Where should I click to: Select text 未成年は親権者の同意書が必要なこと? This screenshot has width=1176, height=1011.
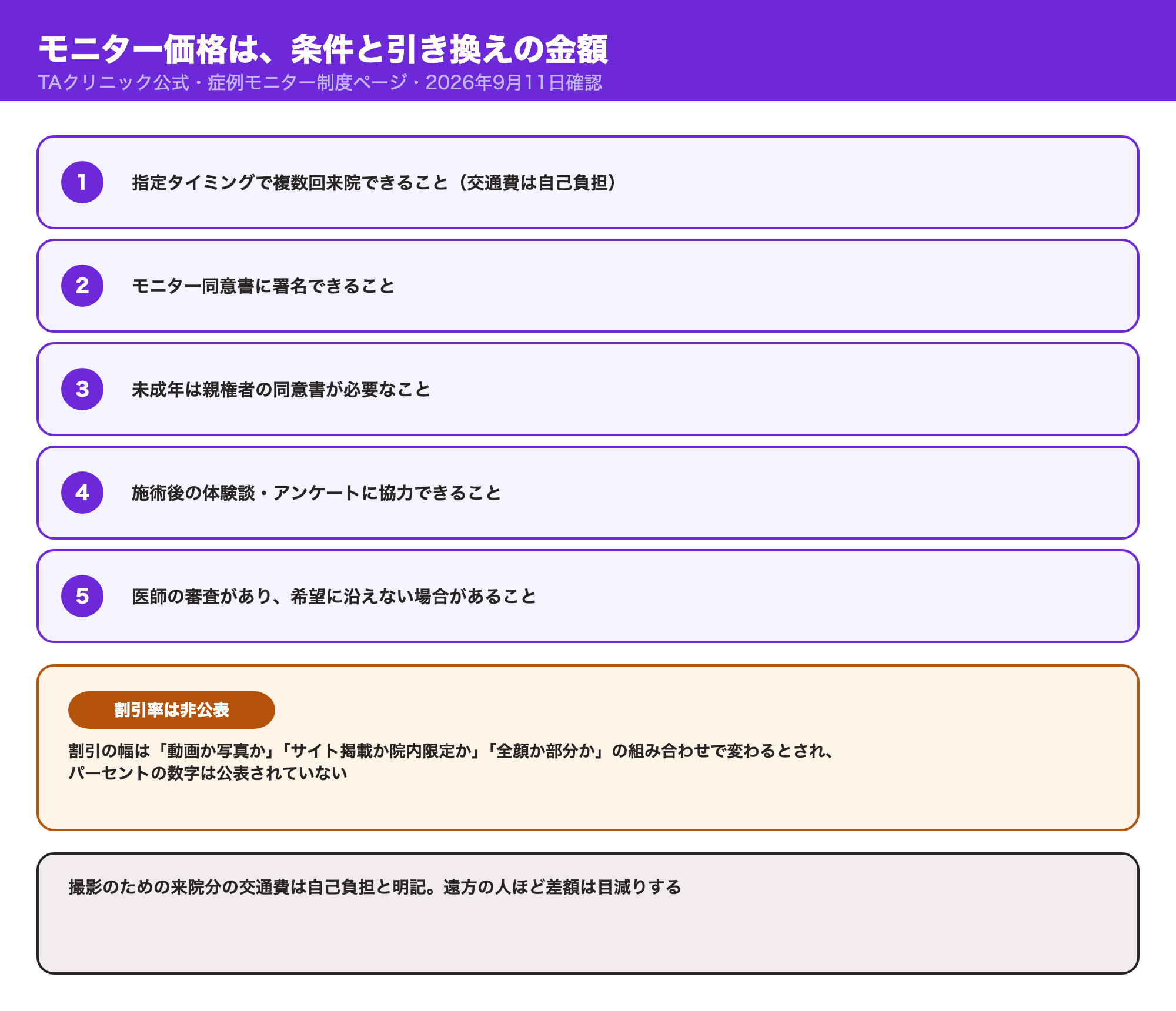click(281, 390)
